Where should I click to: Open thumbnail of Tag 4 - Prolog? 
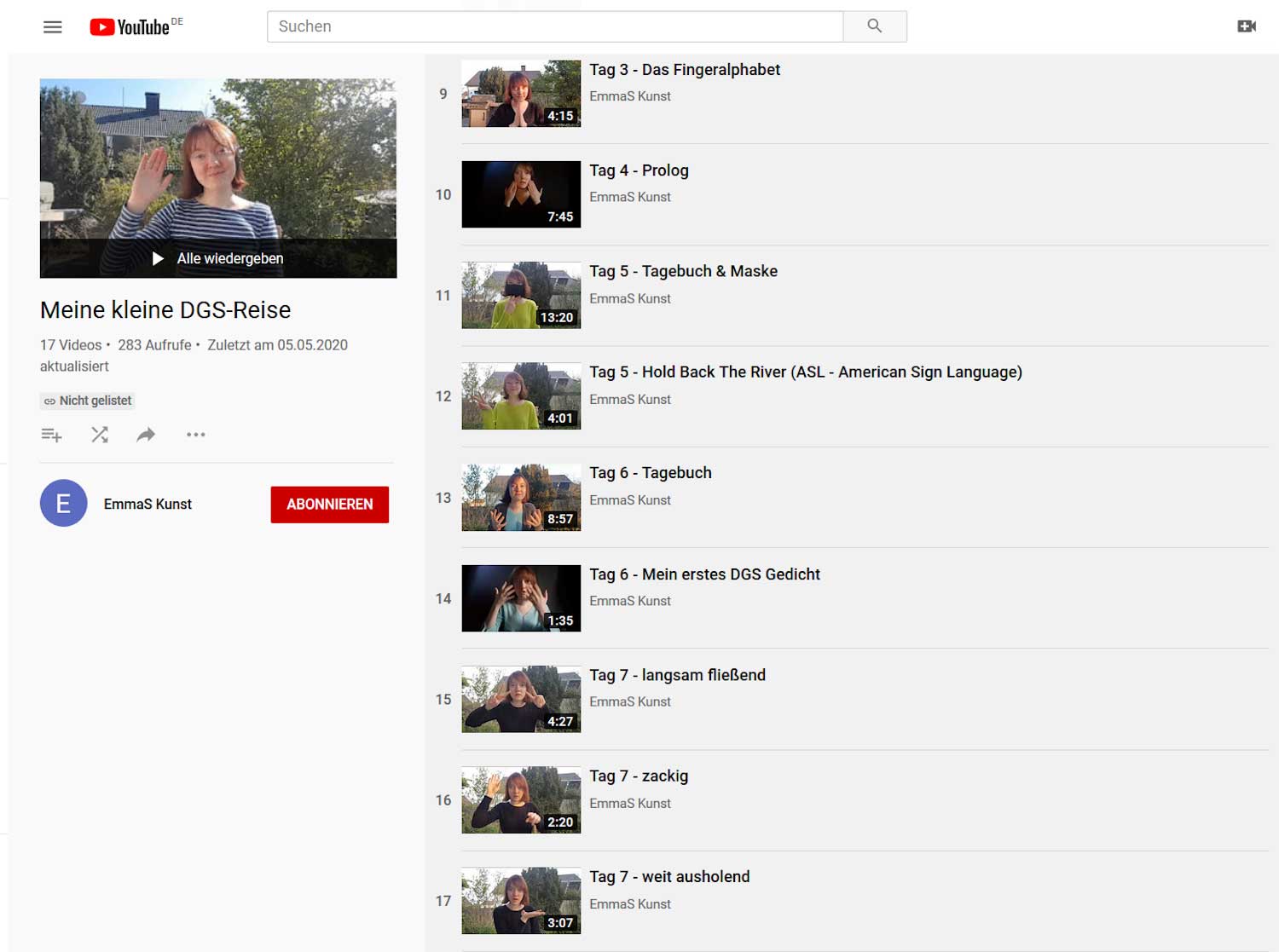pyautogui.click(x=521, y=194)
